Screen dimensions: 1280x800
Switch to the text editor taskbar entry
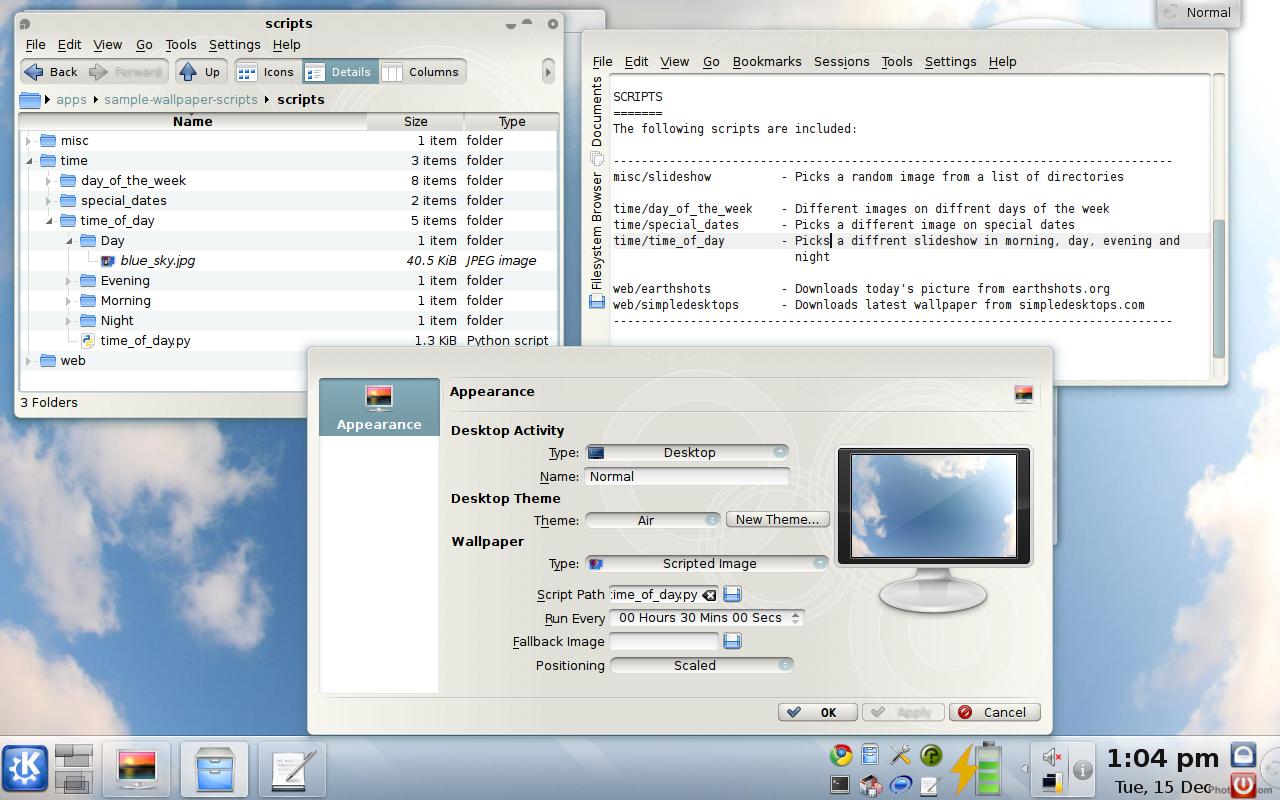(291, 769)
